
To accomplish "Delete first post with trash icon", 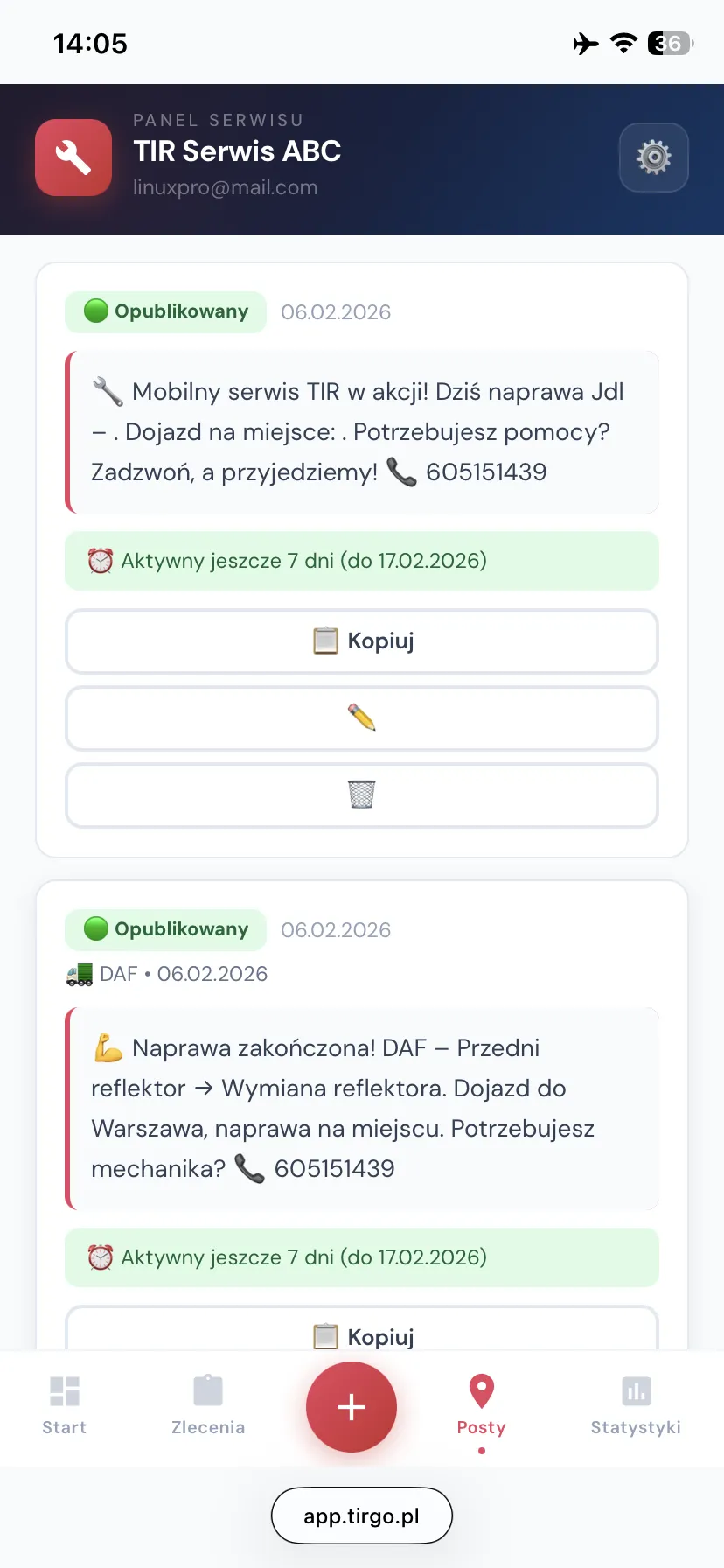I will pos(361,795).
